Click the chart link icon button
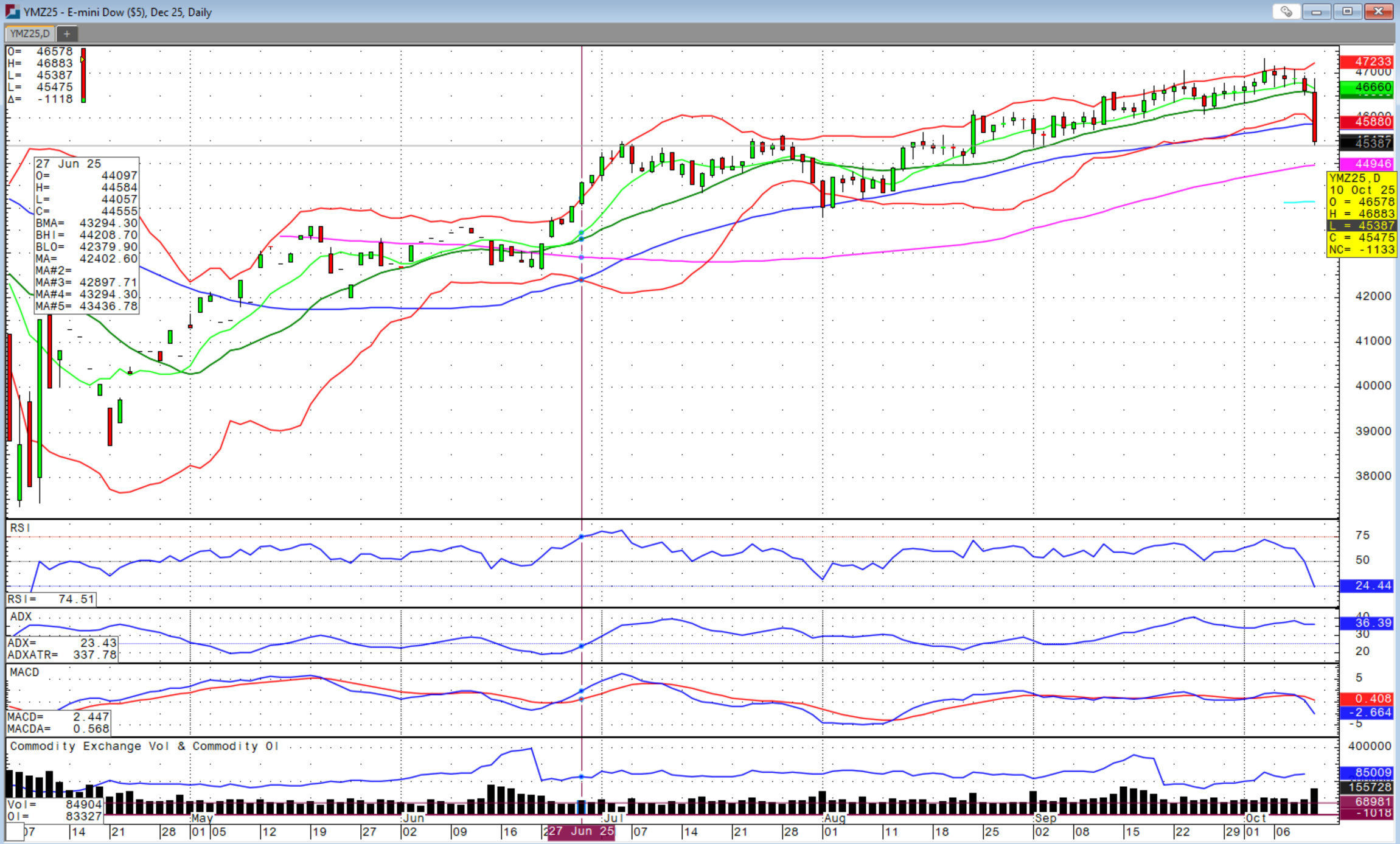1400x844 pixels. pos(1286,12)
